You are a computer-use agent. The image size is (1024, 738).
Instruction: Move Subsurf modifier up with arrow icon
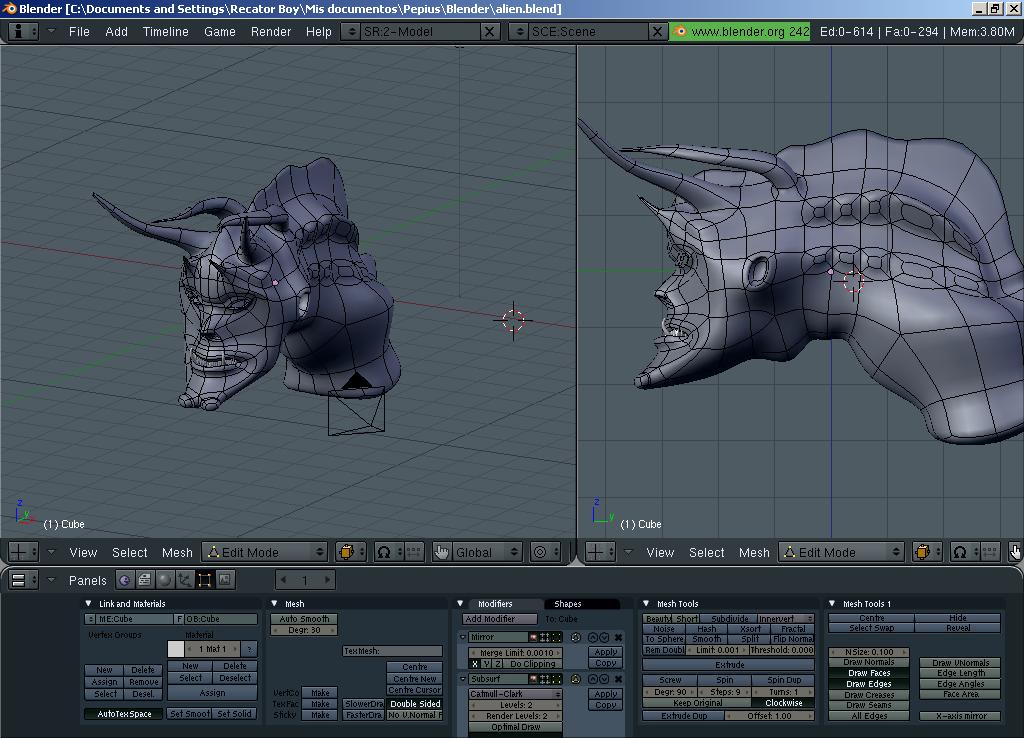click(593, 679)
